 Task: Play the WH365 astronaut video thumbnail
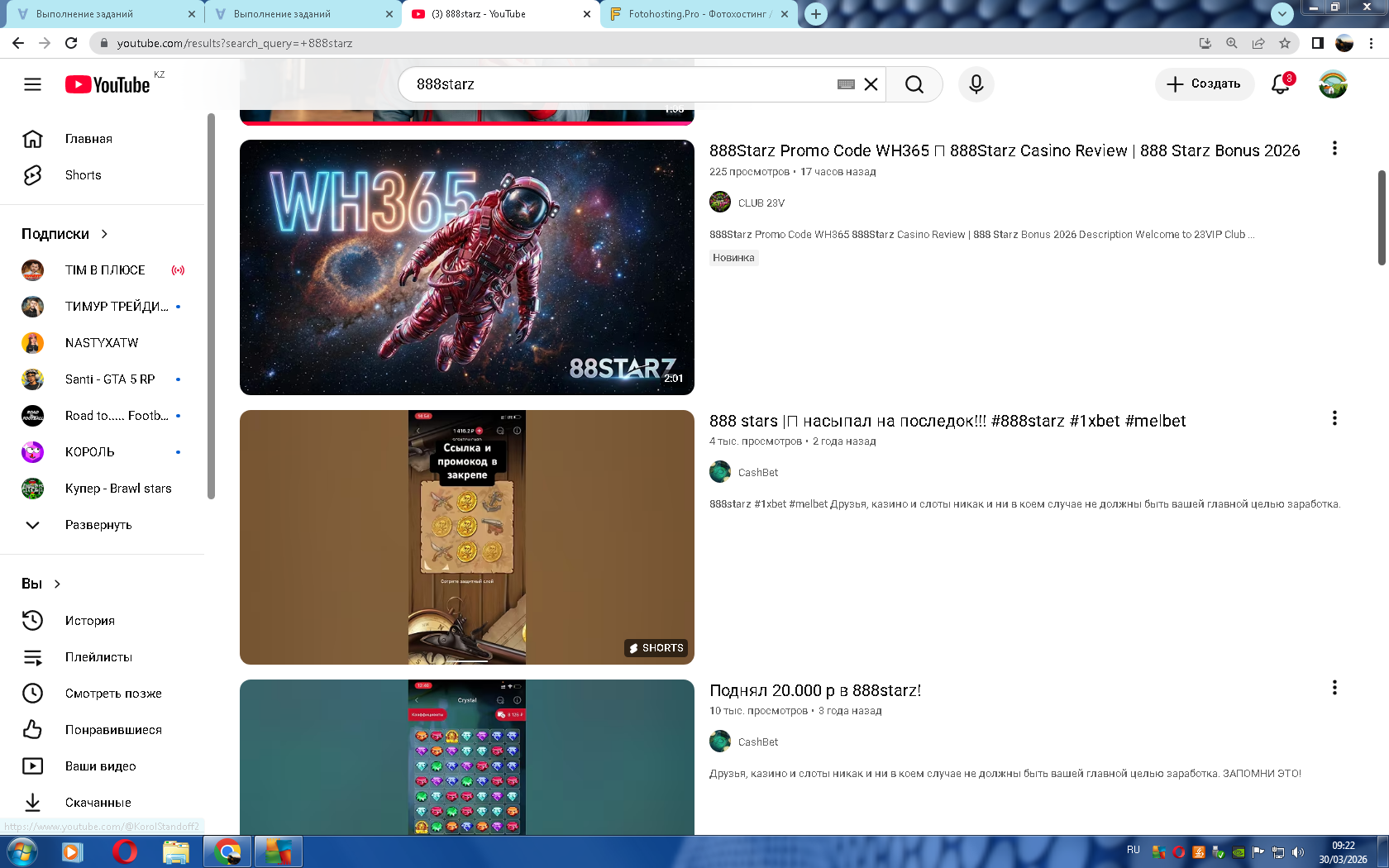[x=467, y=267]
